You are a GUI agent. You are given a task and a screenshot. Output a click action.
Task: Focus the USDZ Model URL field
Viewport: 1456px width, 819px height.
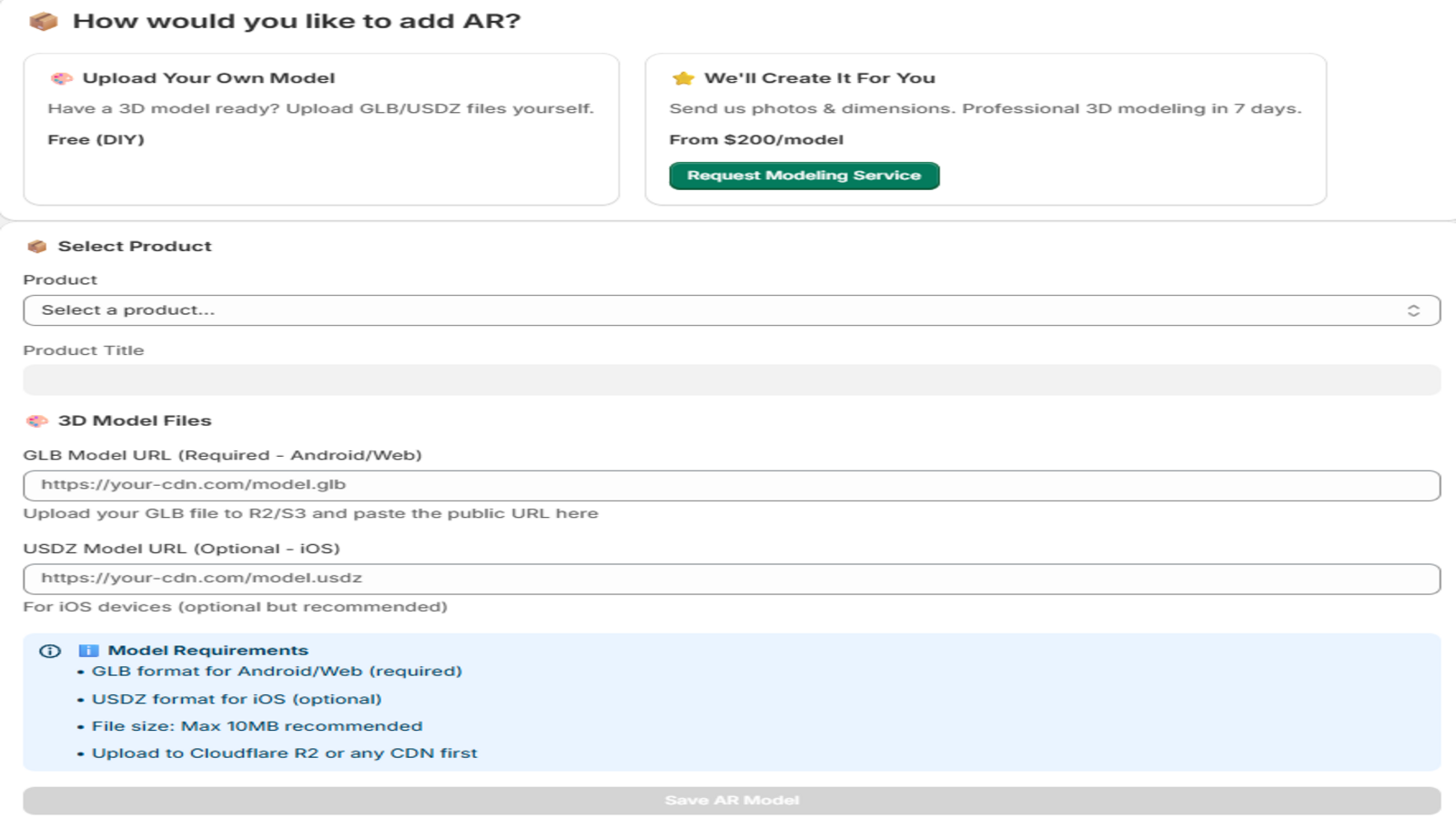[732, 579]
